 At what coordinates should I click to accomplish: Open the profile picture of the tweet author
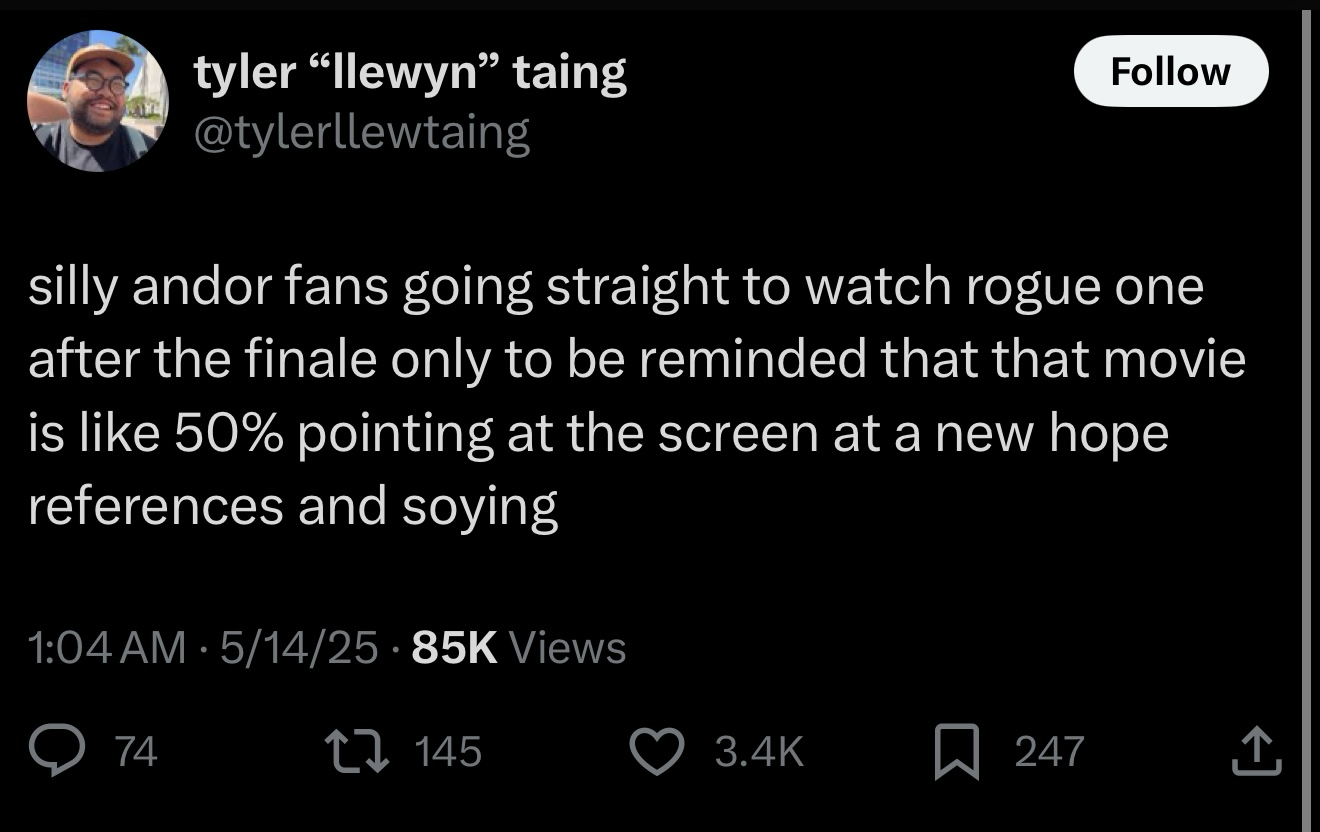tap(97, 102)
